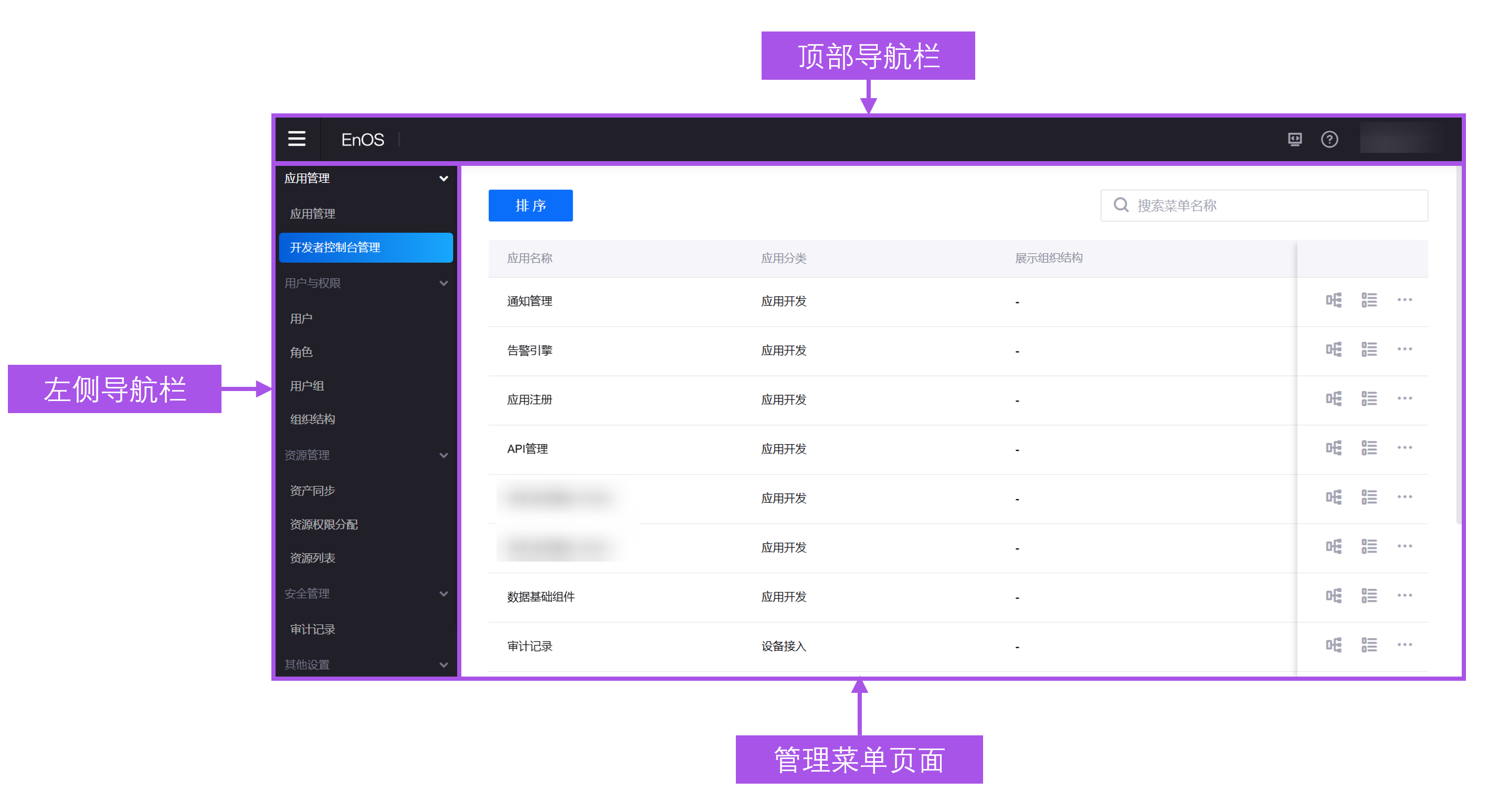Open the menu list icon for 告警引擎
Image resolution: width=1509 pixels, height=812 pixels.
[1370, 349]
